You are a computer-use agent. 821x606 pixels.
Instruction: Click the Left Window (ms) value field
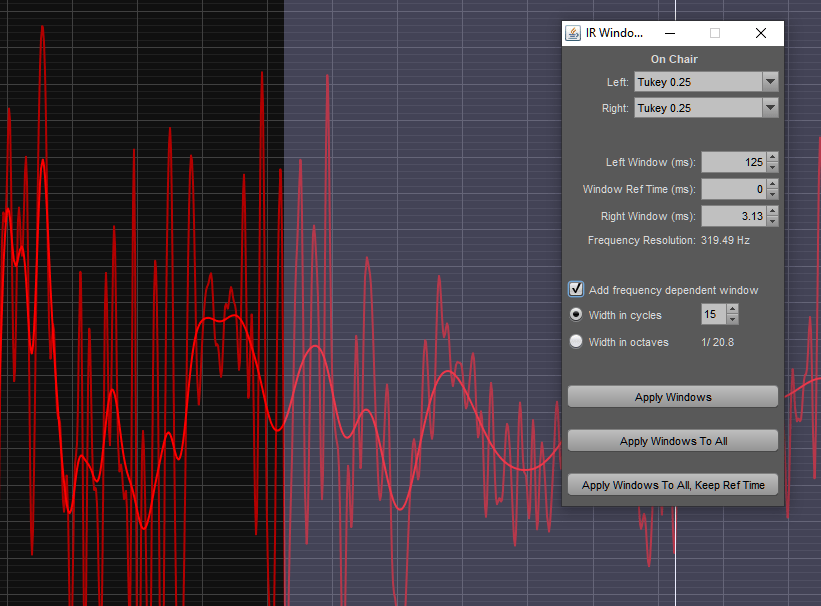[x=734, y=162]
